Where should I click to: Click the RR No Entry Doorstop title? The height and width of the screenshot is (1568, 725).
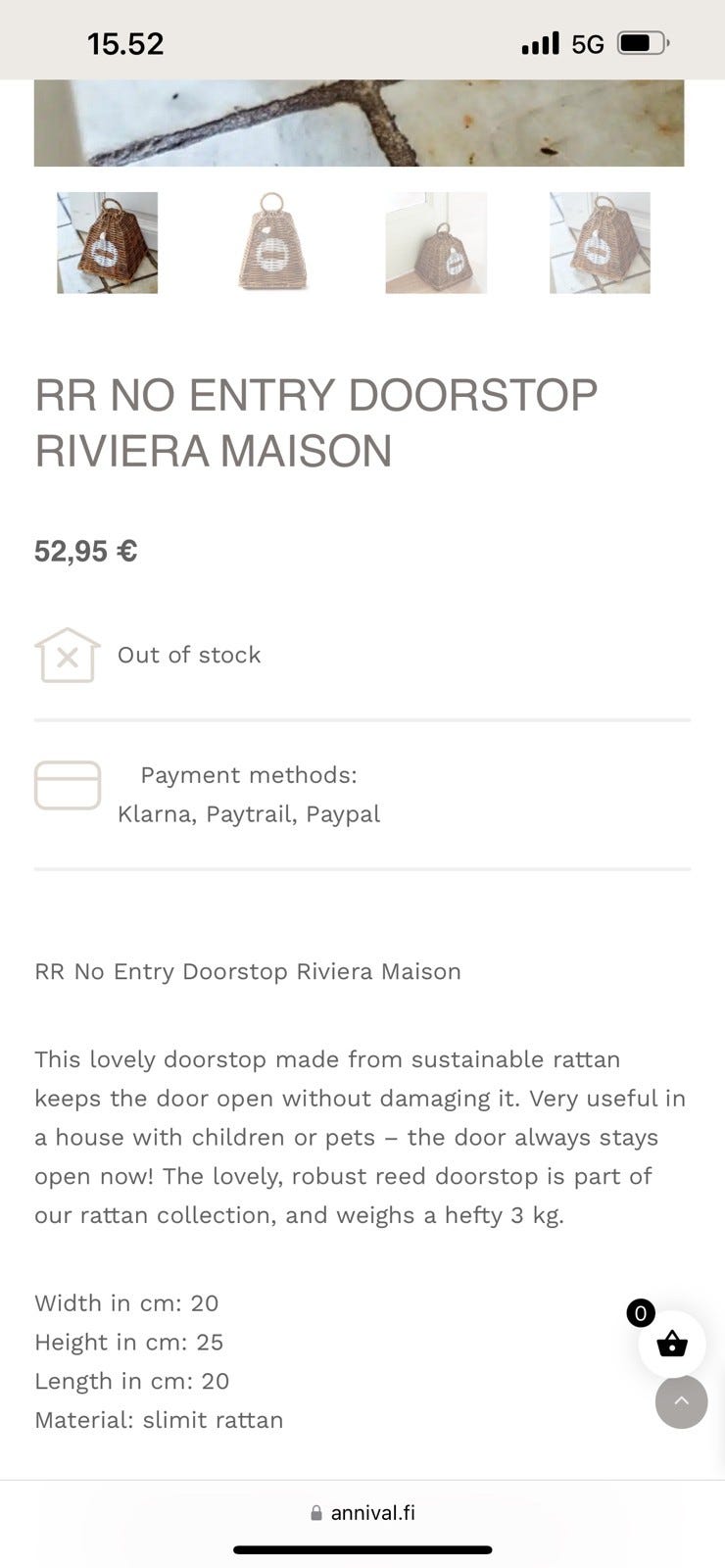click(x=315, y=422)
